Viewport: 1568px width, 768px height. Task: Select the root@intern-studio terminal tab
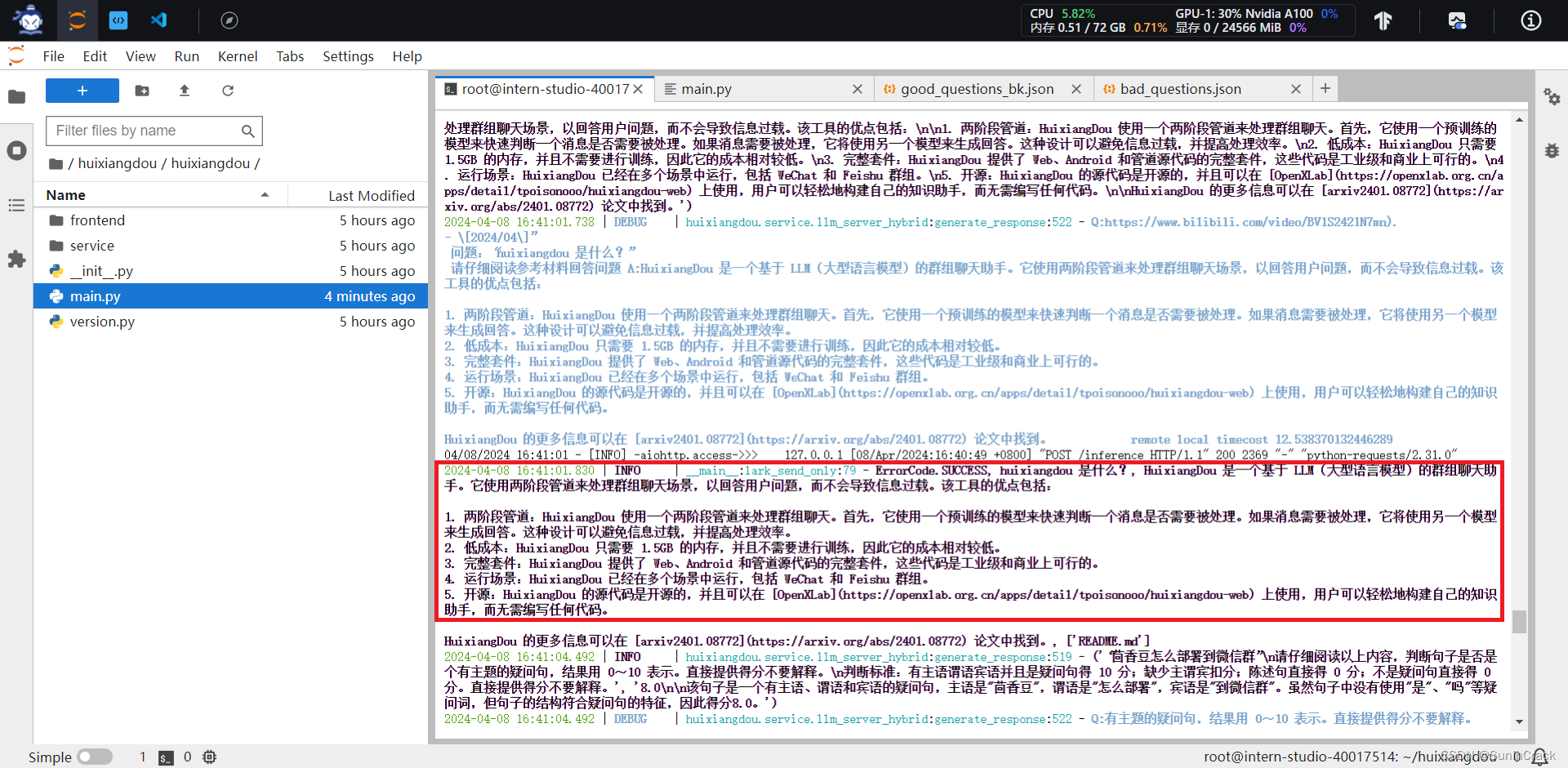(546, 89)
